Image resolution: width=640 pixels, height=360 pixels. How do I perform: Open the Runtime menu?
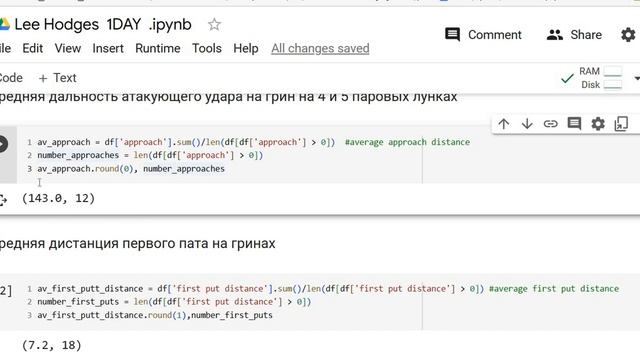coord(158,48)
